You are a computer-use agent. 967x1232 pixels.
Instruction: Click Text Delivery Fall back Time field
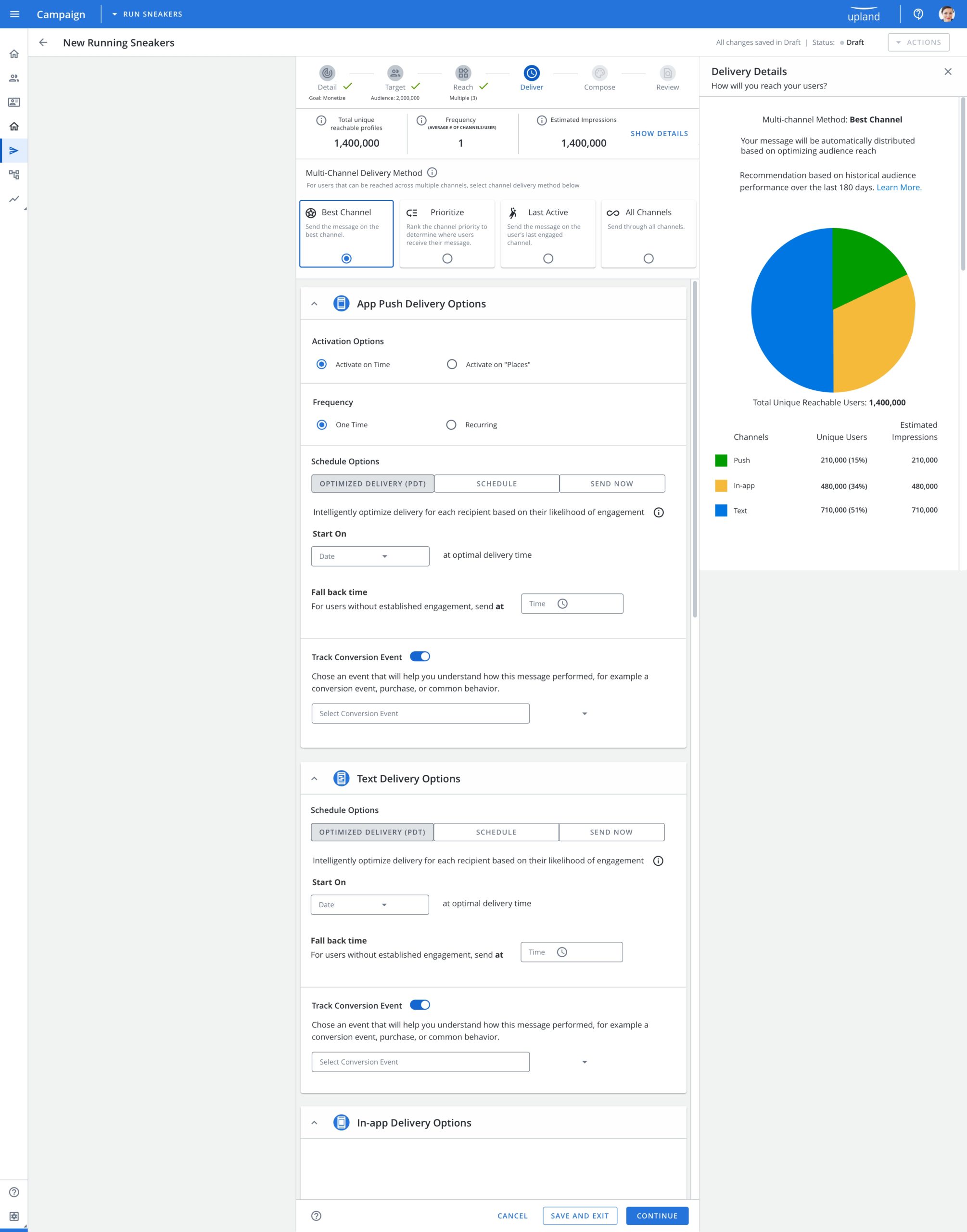(x=572, y=952)
